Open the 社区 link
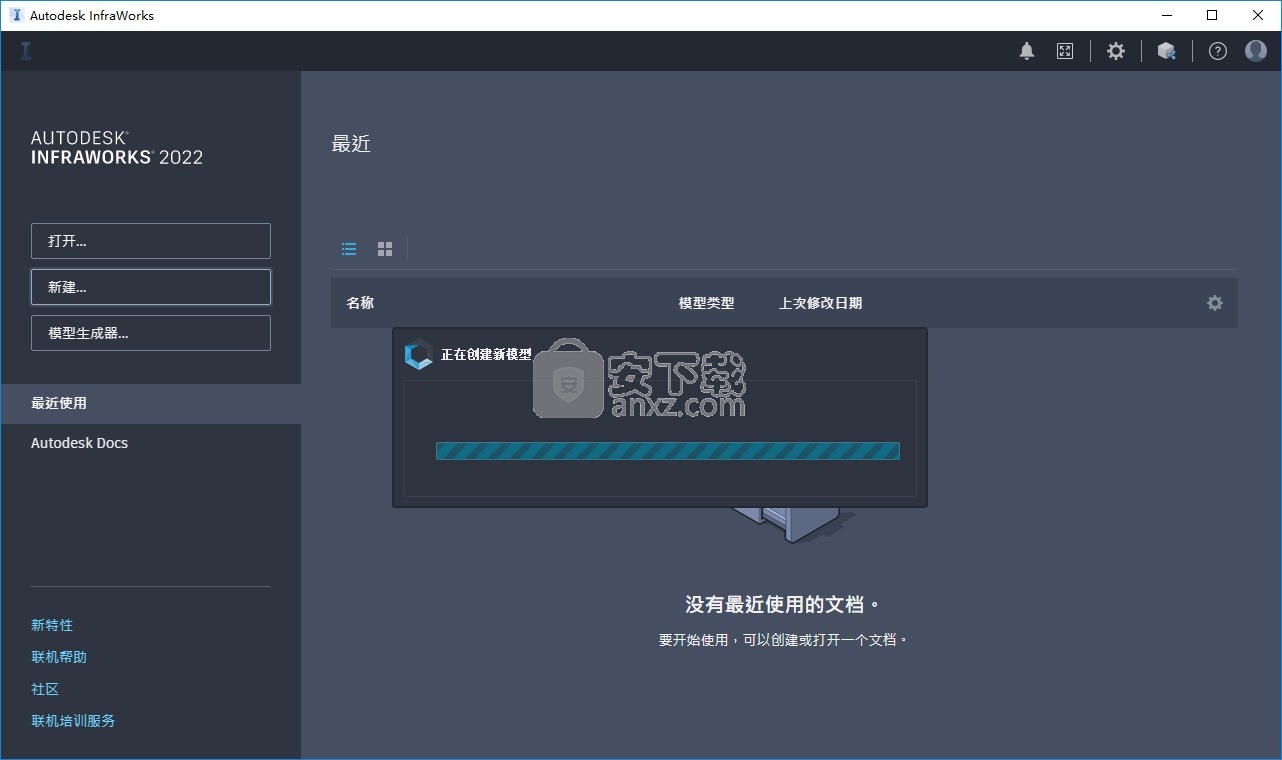The height and width of the screenshot is (760, 1282). pyautogui.click(x=45, y=689)
